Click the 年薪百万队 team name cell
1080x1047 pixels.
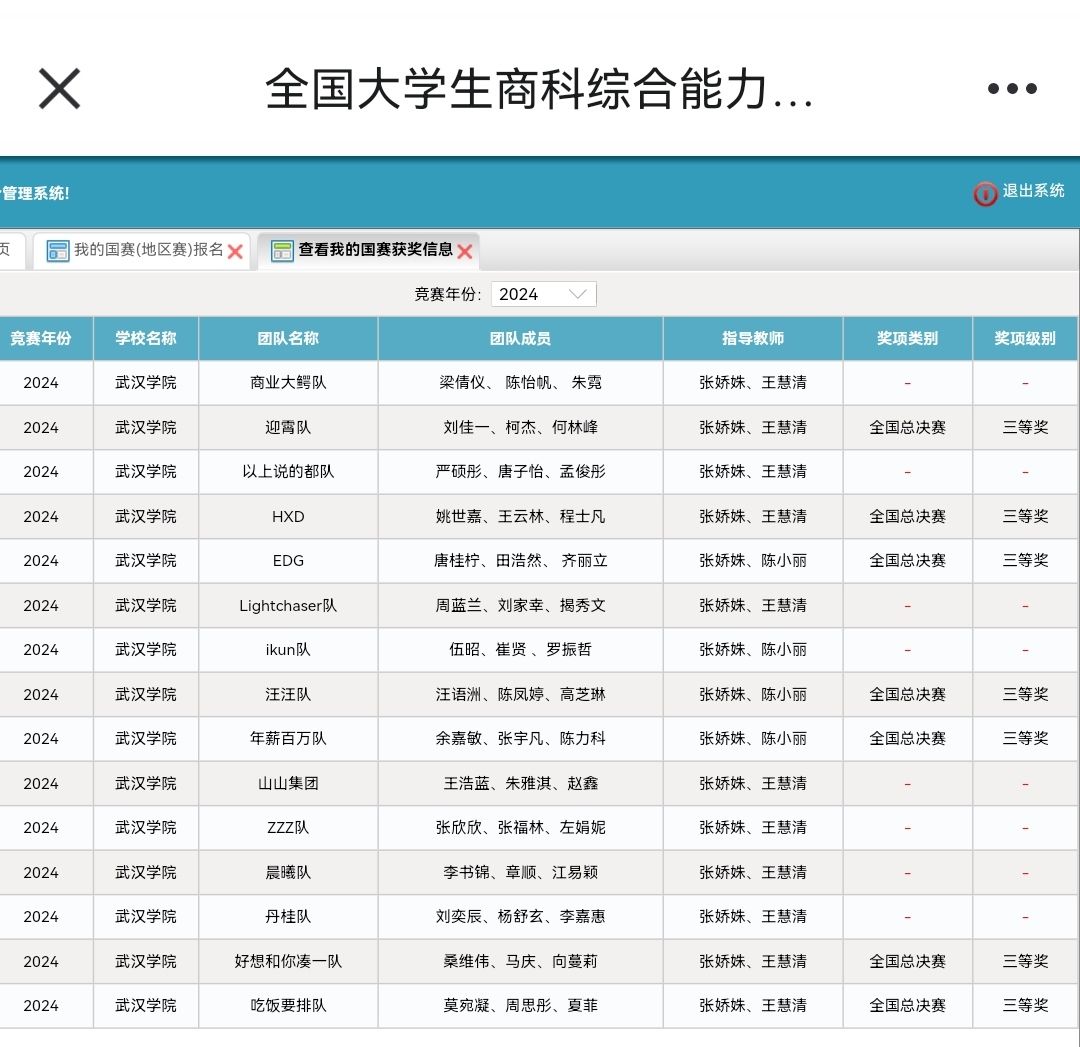288,739
